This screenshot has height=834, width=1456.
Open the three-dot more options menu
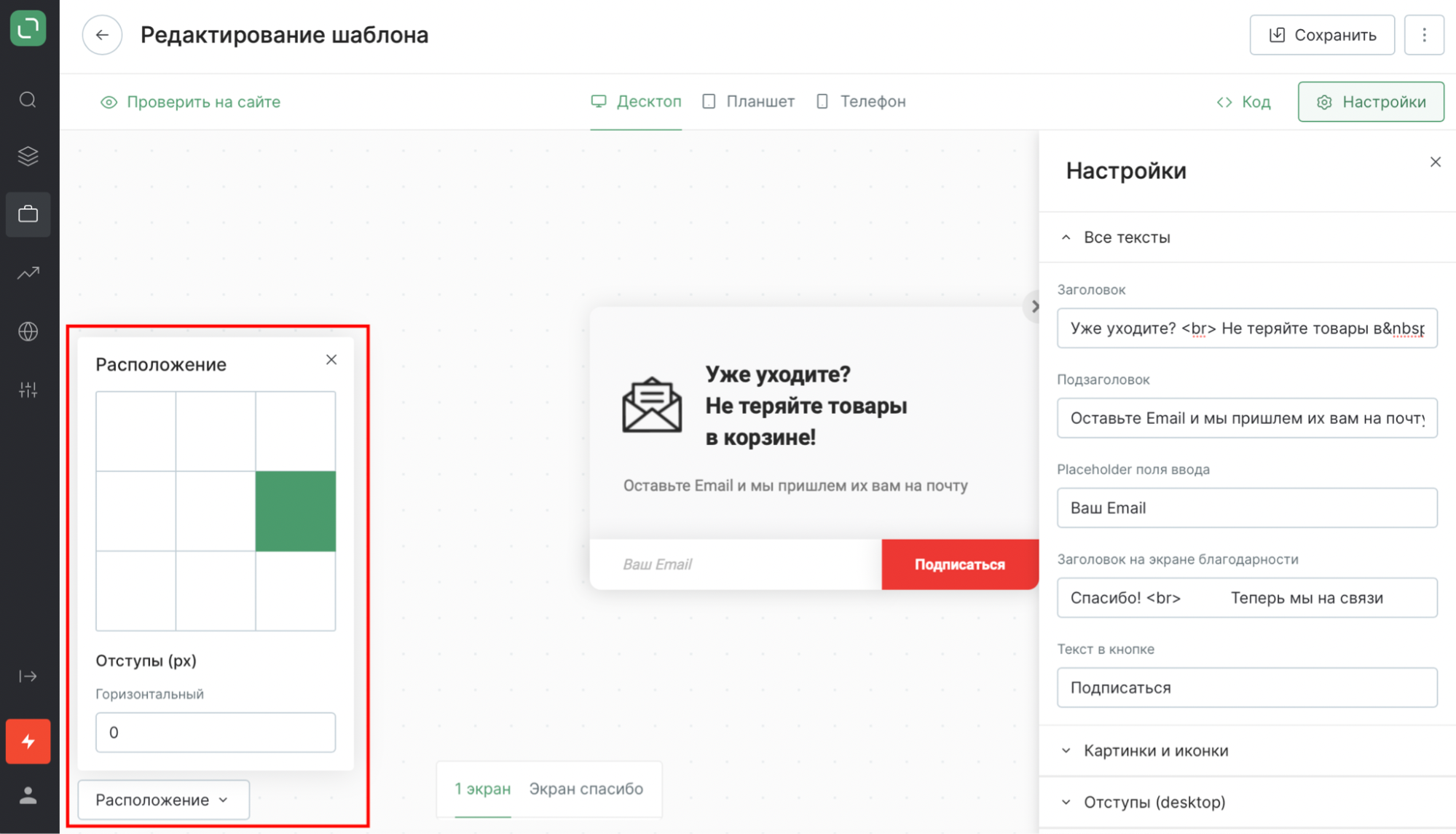(1424, 35)
